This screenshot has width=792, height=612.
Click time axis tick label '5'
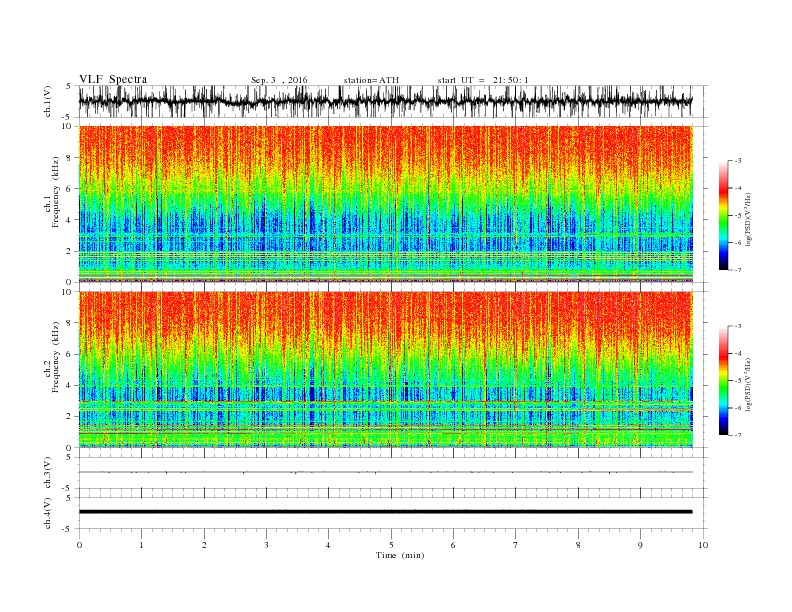(391, 545)
